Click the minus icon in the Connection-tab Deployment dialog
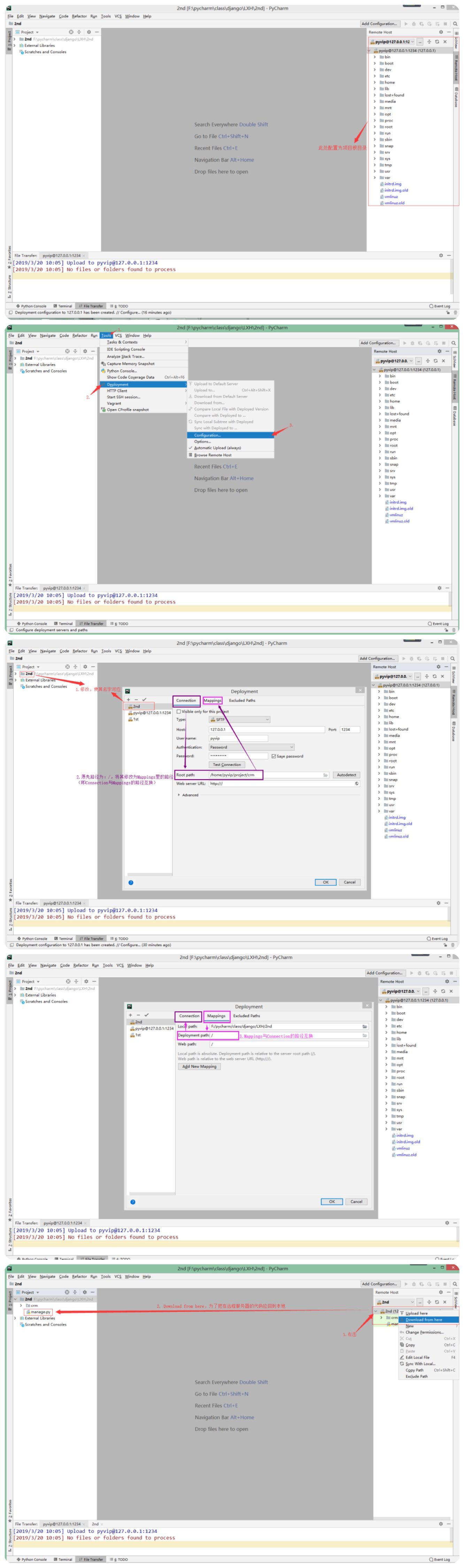 (137, 699)
